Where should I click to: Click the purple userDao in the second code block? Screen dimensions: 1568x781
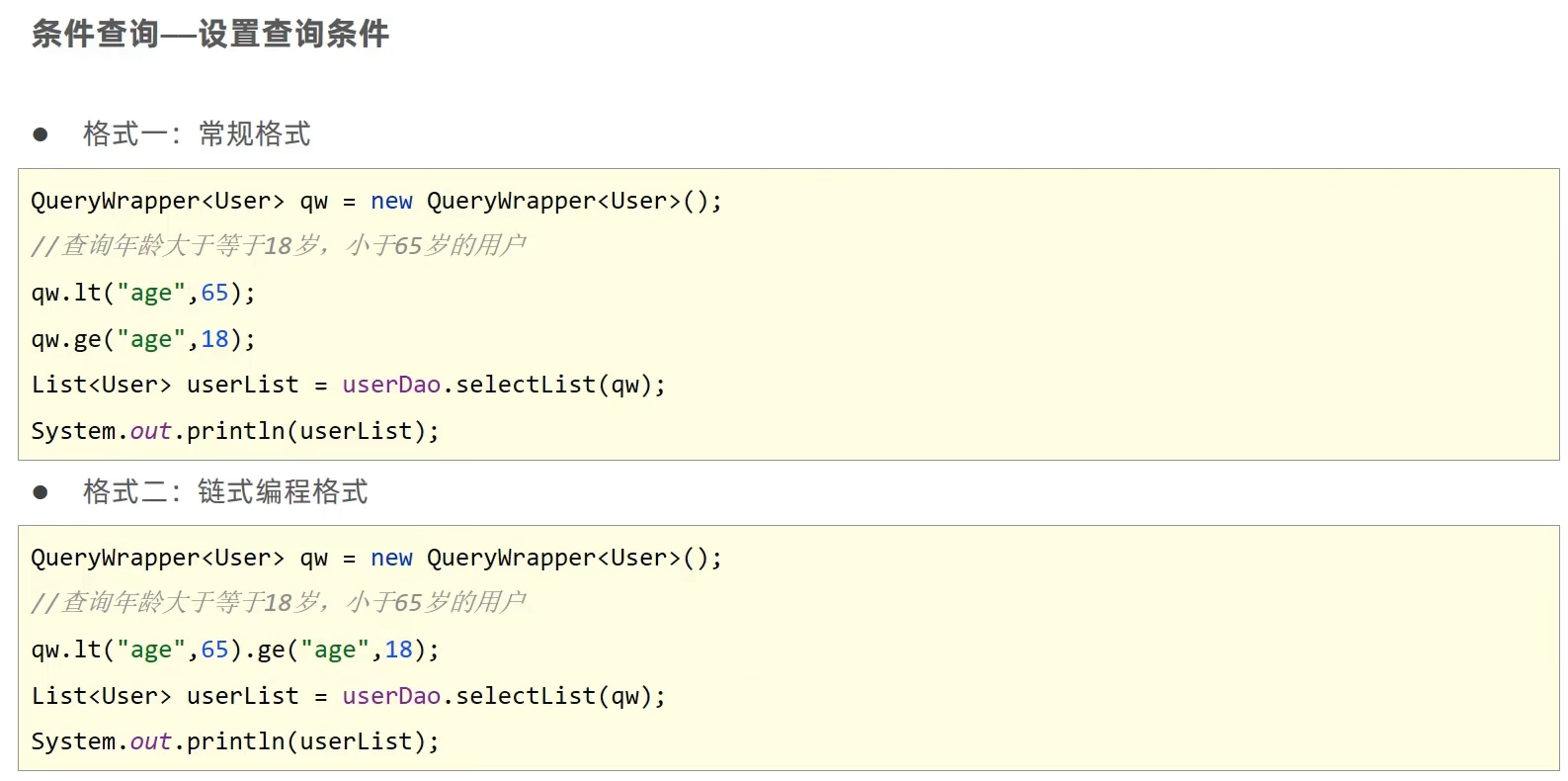(x=391, y=696)
